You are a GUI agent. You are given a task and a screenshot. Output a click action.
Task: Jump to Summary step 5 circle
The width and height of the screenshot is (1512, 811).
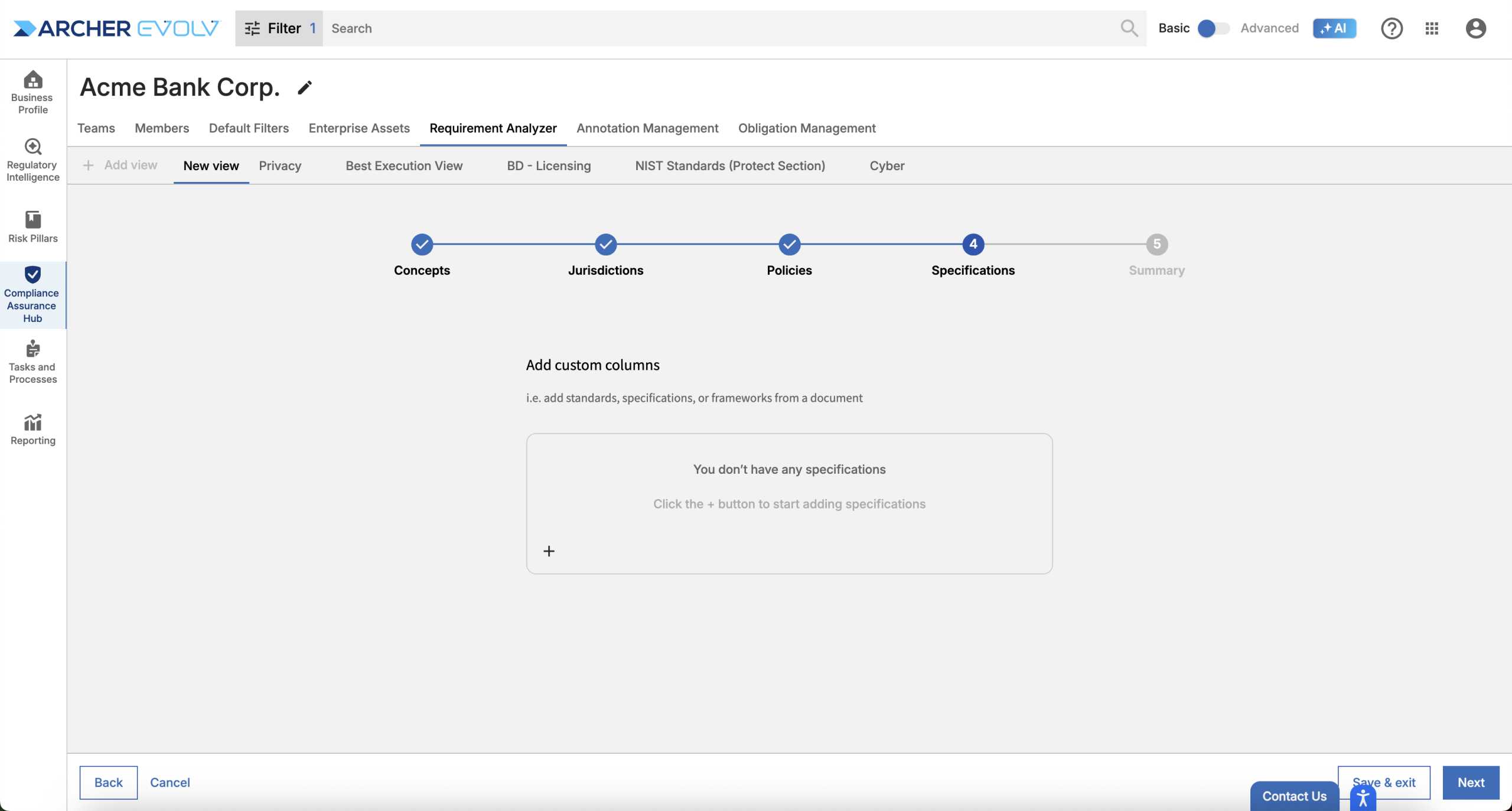coord(1156,244)
